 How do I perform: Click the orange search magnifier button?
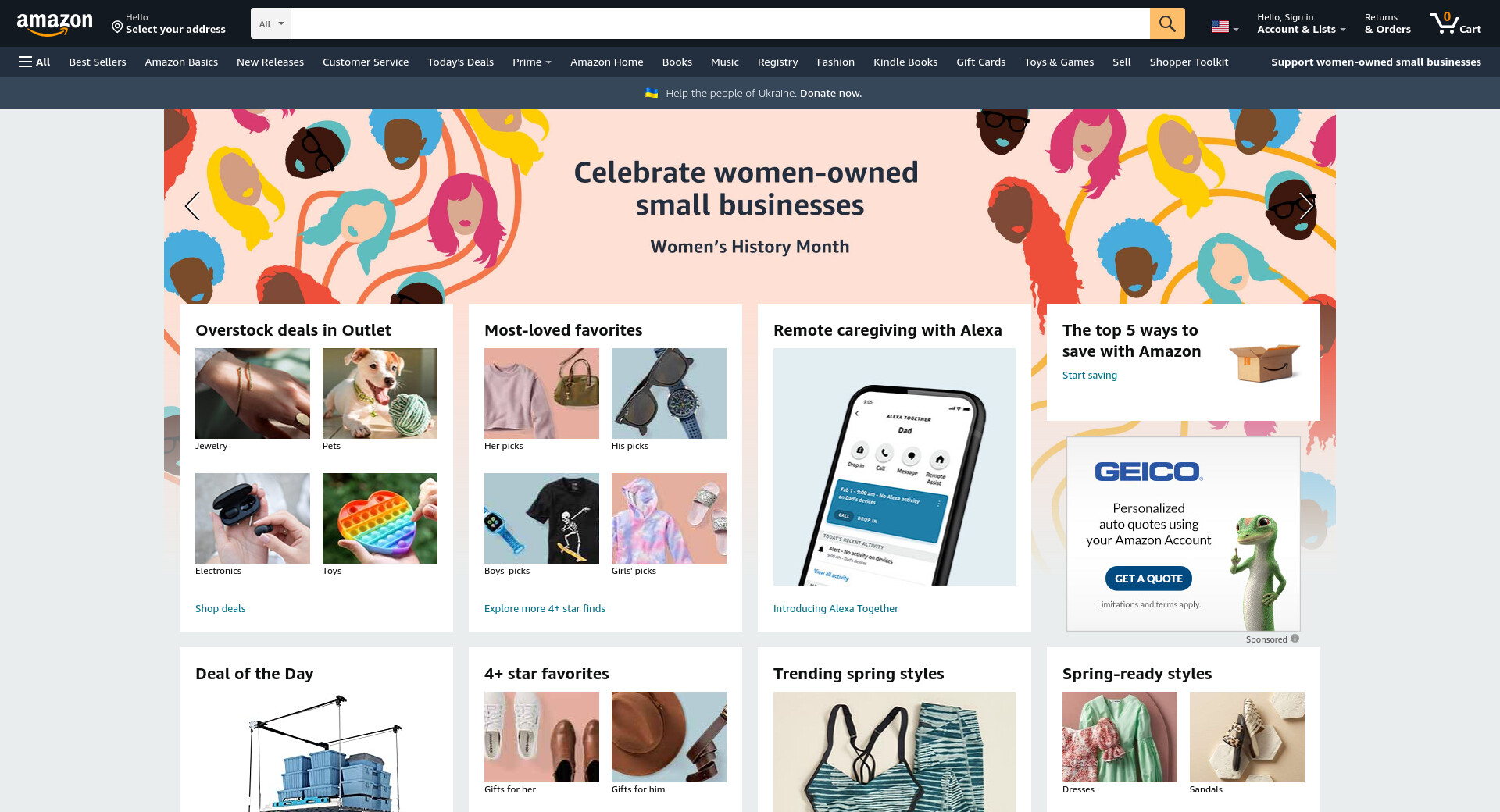tap(1167, 23)
